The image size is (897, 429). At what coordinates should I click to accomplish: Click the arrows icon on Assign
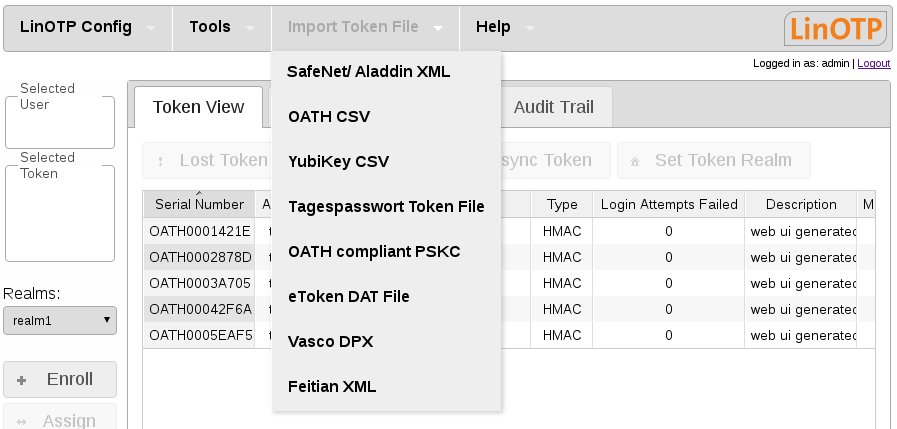(22, 422)
